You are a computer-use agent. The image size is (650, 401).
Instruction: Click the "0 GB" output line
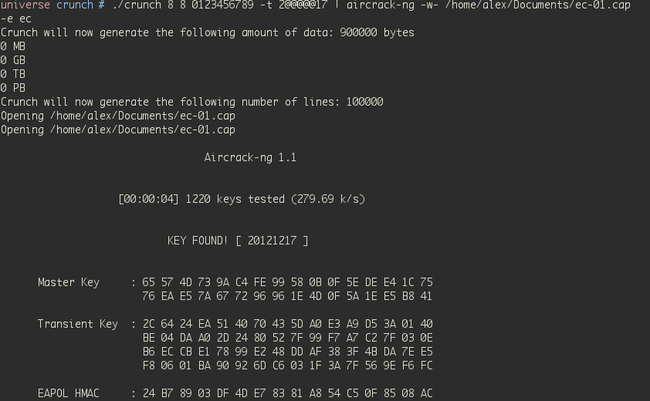pos(13,60)
